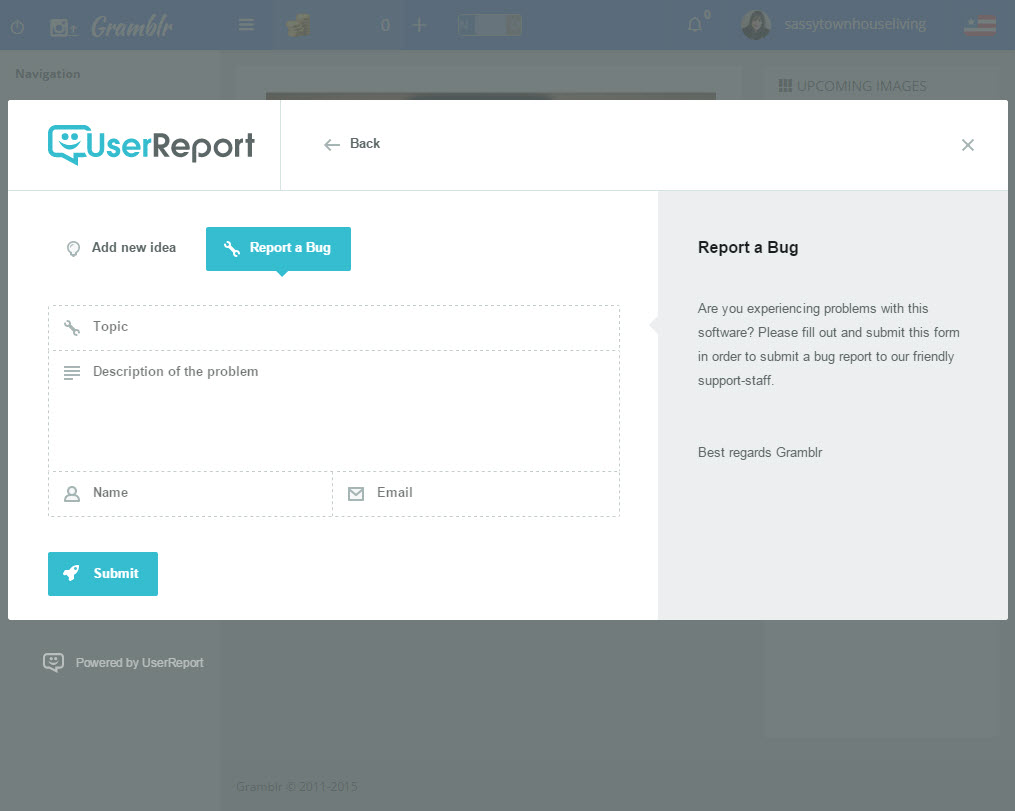1015x811 pixels.
Task: Open the hamburger menu icon
Action: (246, 25)
